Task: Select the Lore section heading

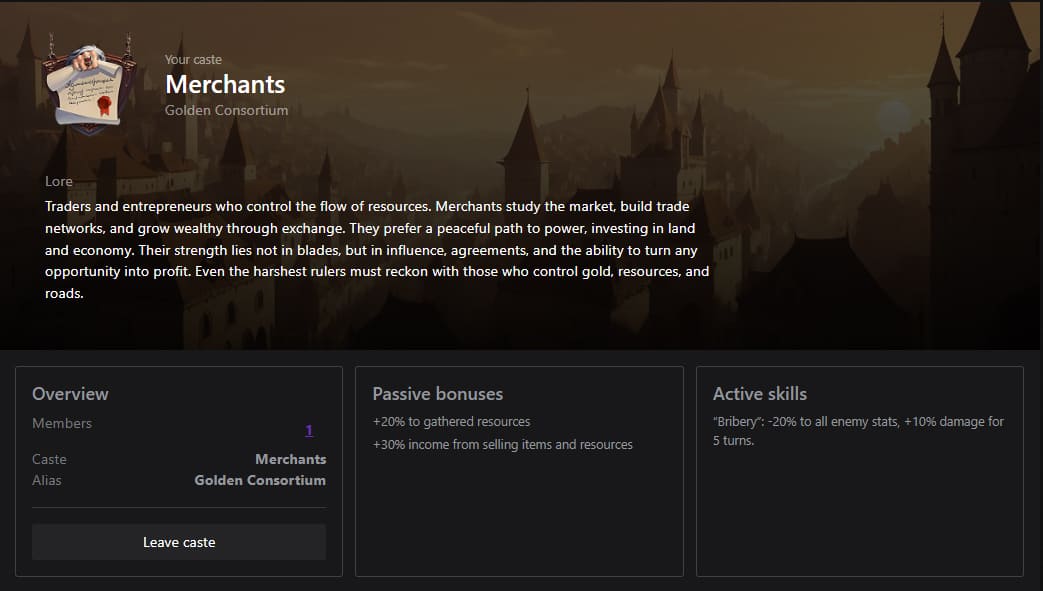Action: 58,181
